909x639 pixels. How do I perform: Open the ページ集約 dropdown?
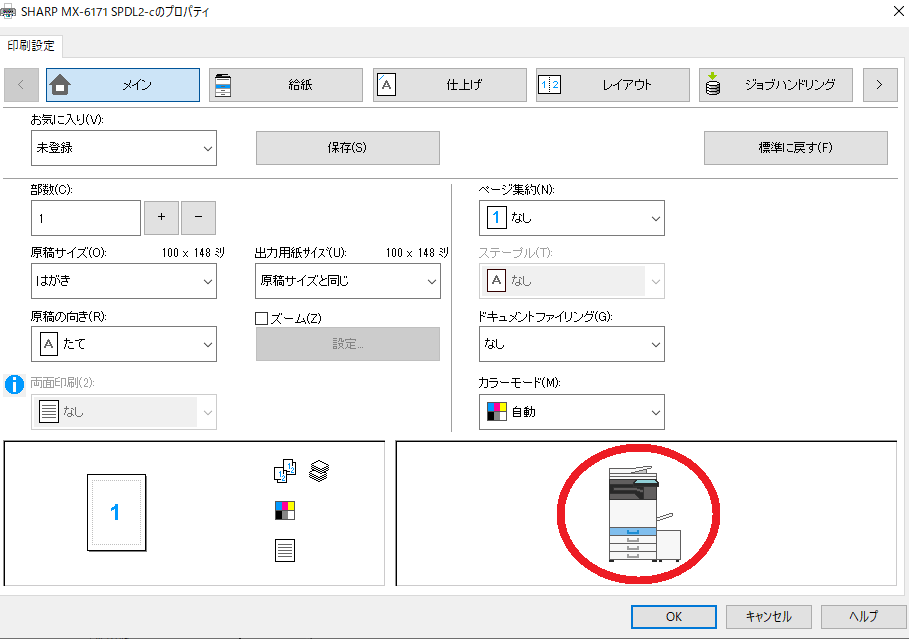(x=571, y=217)
